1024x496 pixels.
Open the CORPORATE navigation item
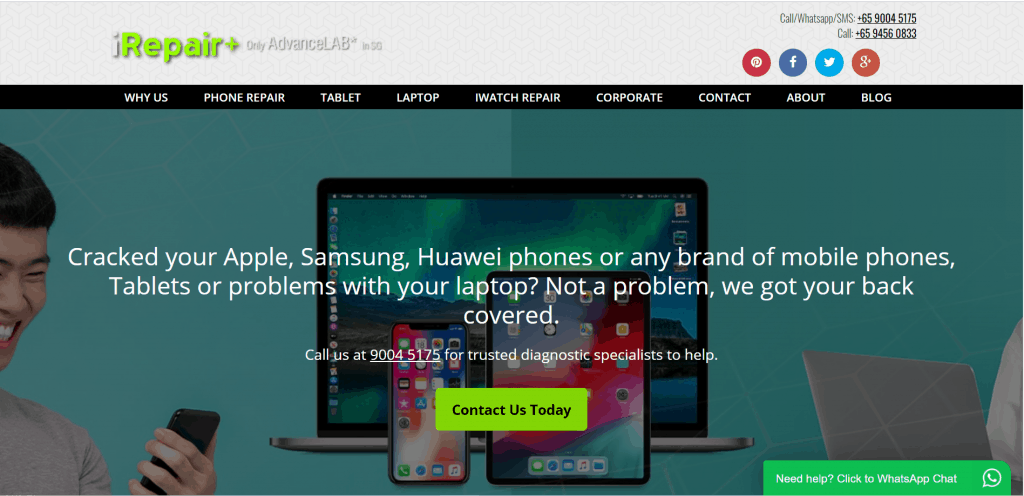(x=630, y=98)
